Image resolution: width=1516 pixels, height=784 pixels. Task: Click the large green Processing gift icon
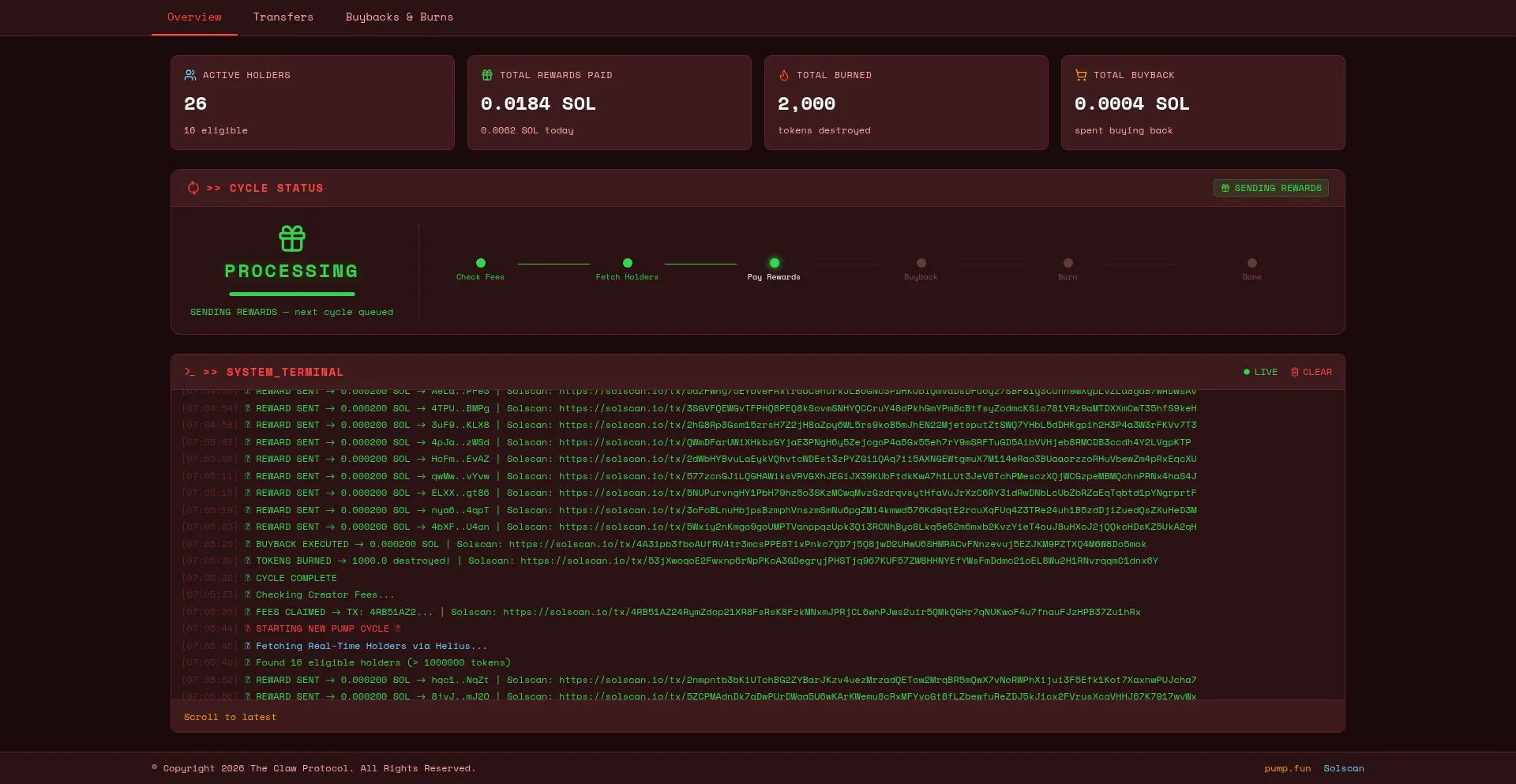point(292,238)
